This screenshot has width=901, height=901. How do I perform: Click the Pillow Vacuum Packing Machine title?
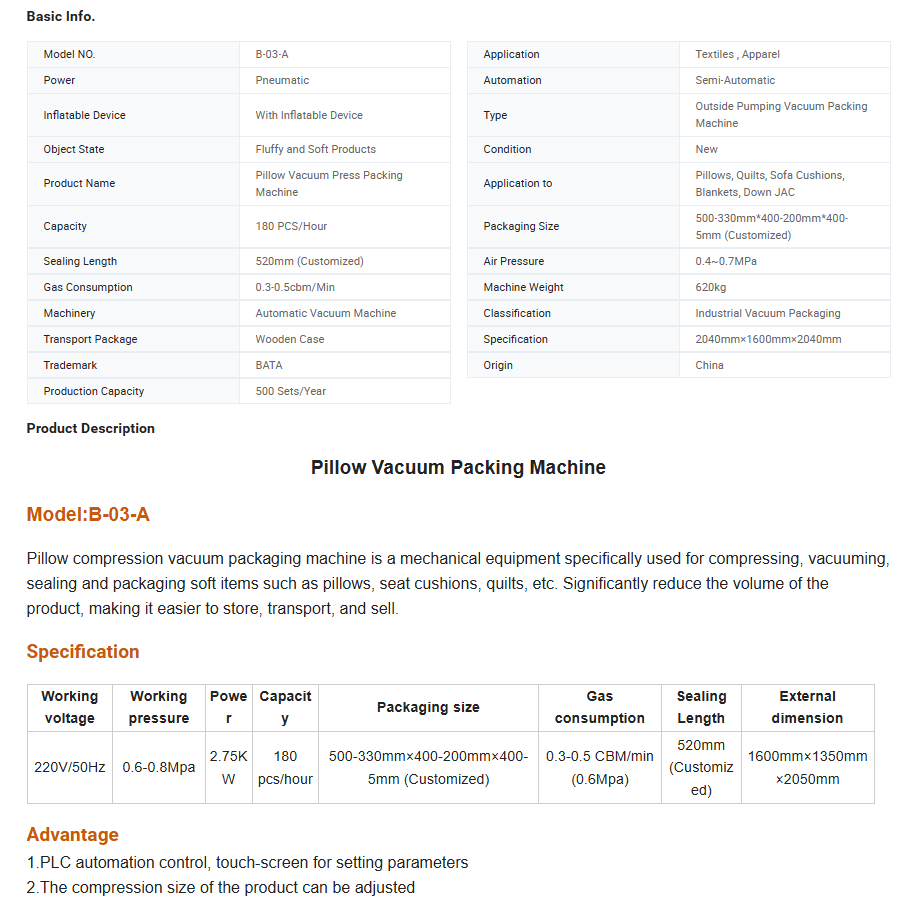click(x=458, y=467)
